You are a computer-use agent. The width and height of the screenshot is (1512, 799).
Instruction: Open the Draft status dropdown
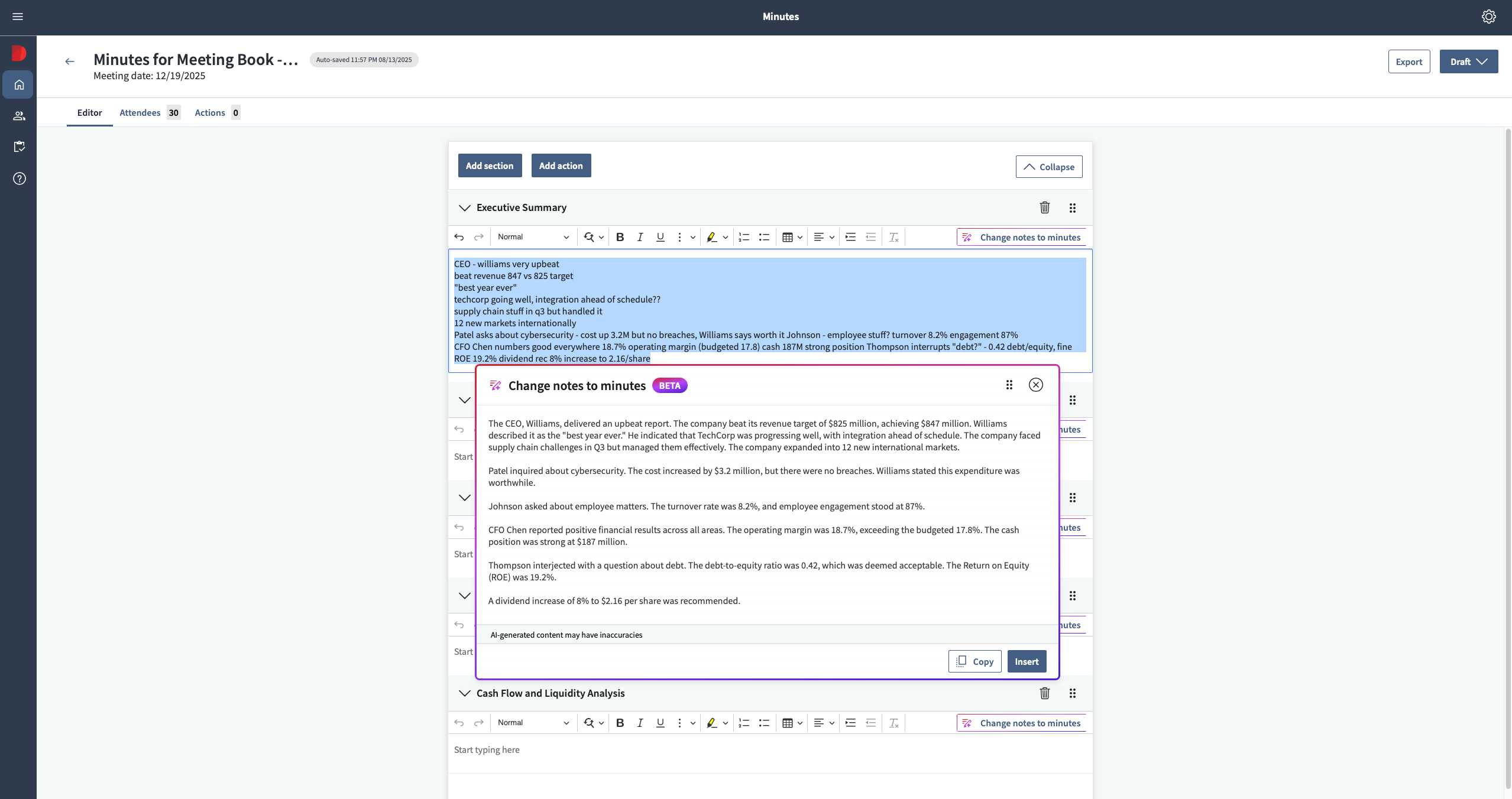(1468, 61)
